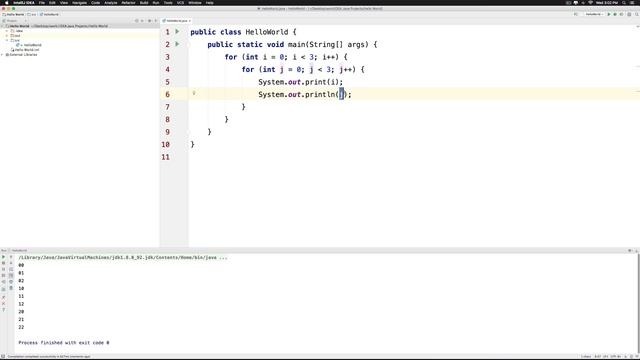Open the Refactor menu
The width and height of the screenshot is (640, 360).
click(x=128, y=2)
